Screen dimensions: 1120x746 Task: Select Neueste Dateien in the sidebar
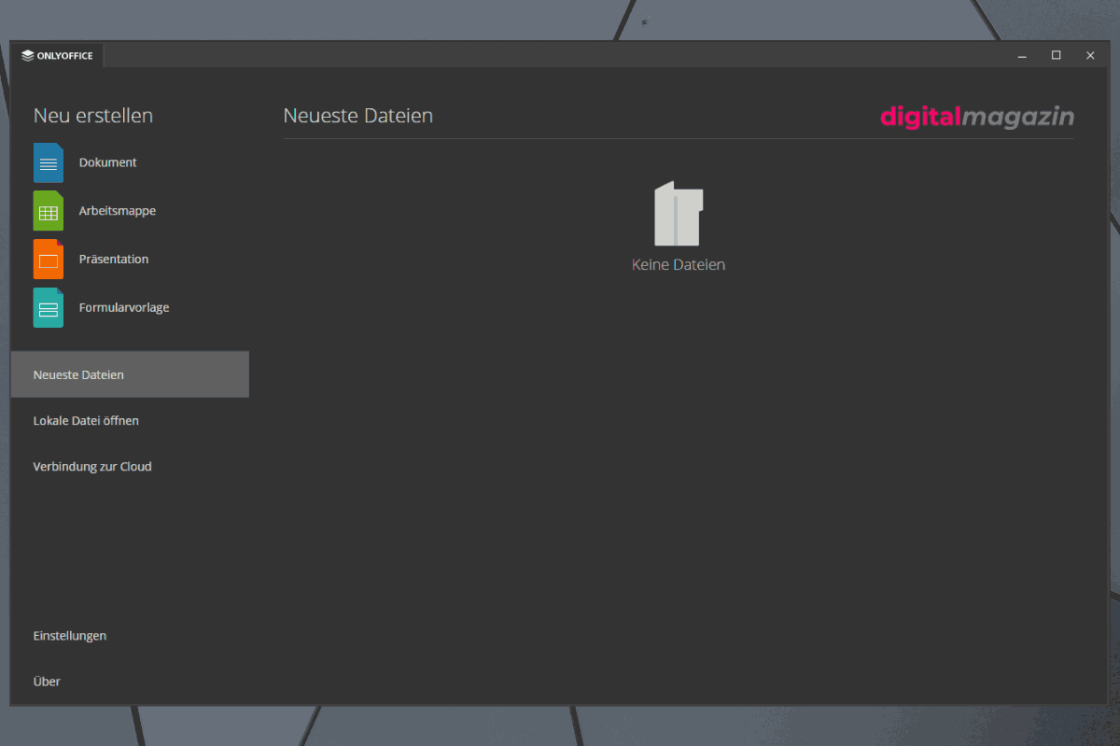point(79,375)
